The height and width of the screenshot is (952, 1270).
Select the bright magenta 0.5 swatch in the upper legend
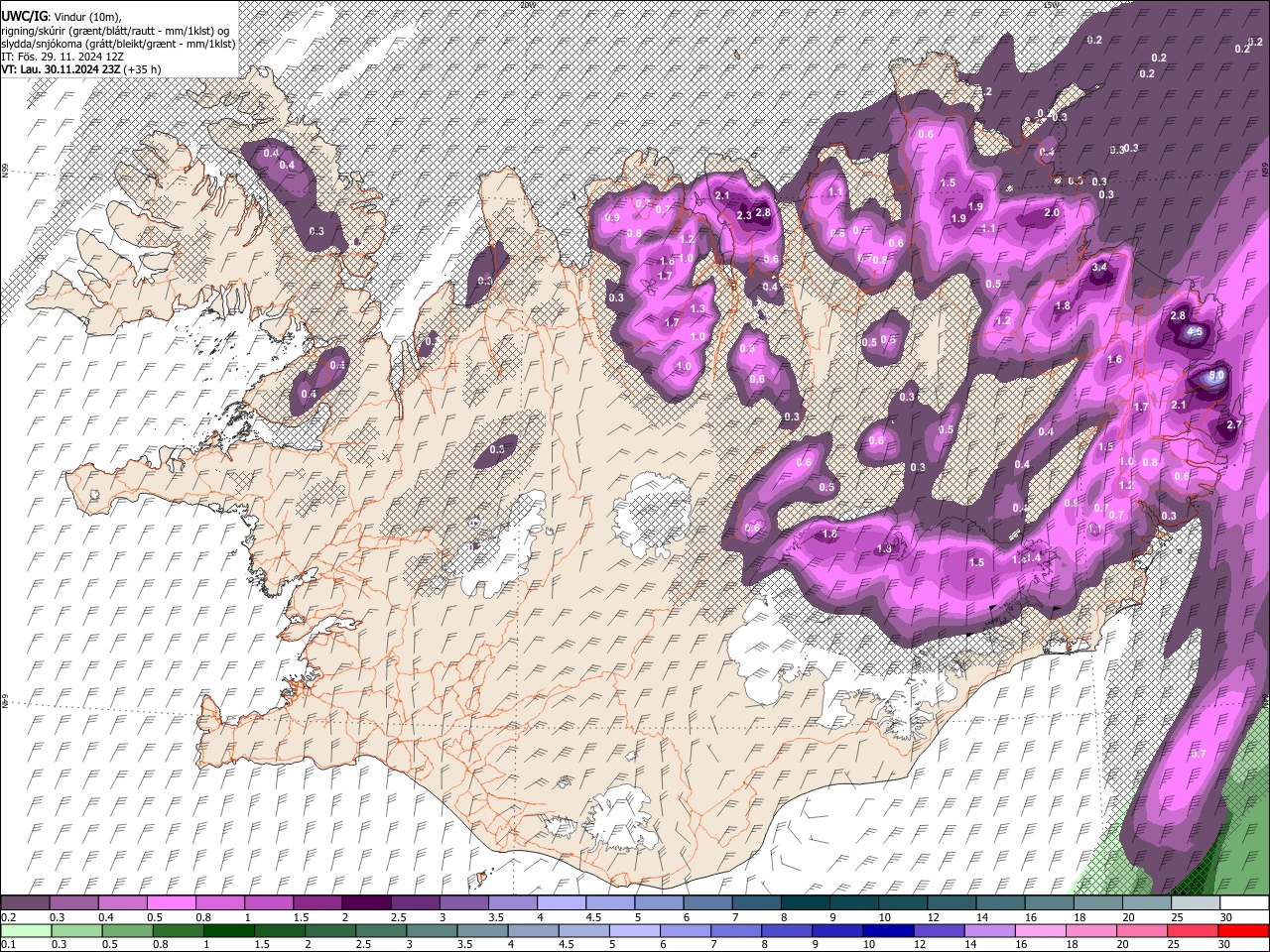click(171, 903)
